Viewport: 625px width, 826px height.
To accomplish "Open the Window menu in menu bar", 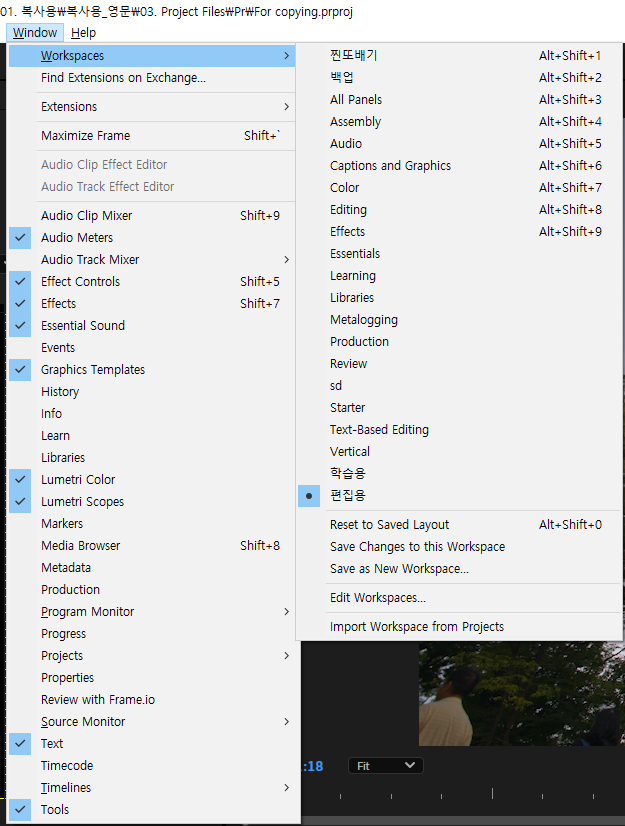I will (x=35, y=33).
